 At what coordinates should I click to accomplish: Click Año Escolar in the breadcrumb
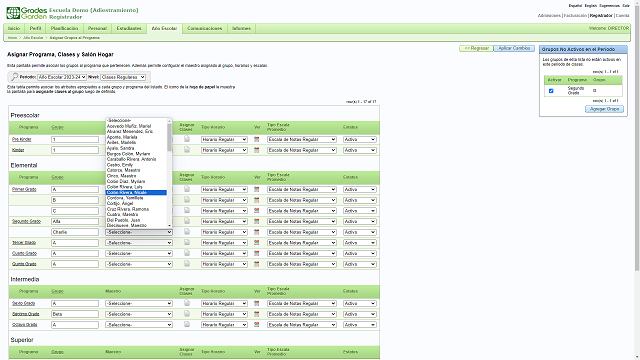[x=33, y=38]
